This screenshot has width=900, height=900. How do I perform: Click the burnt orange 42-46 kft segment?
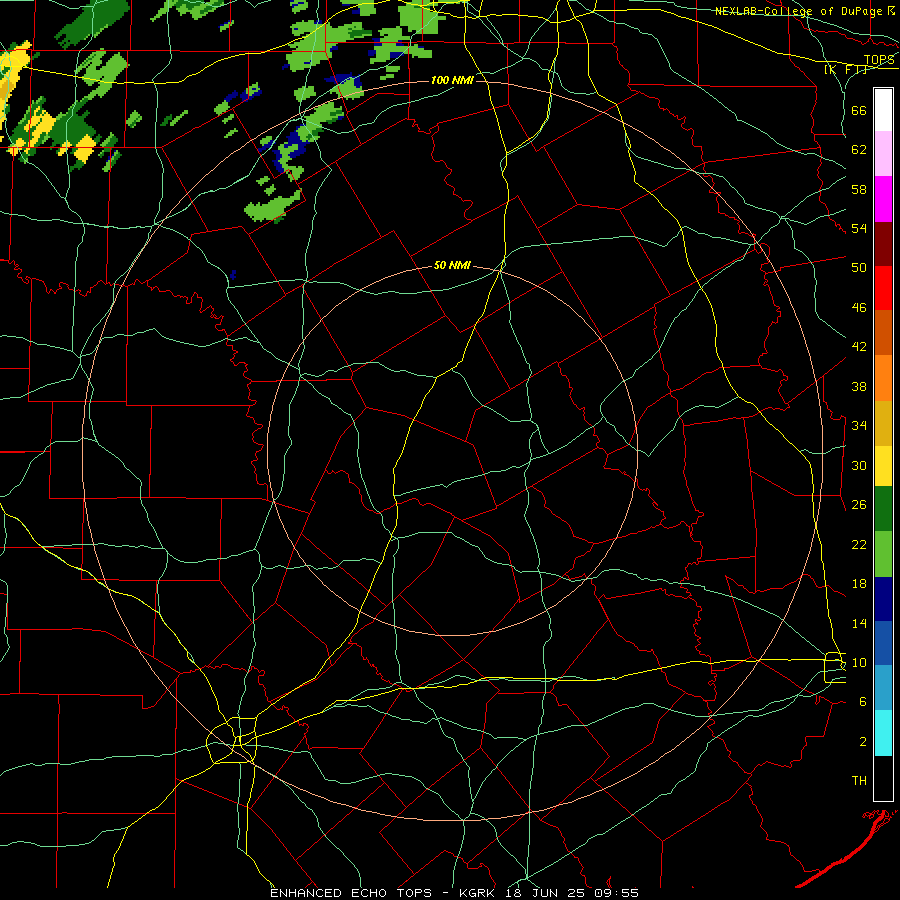[x=883, y=333]
